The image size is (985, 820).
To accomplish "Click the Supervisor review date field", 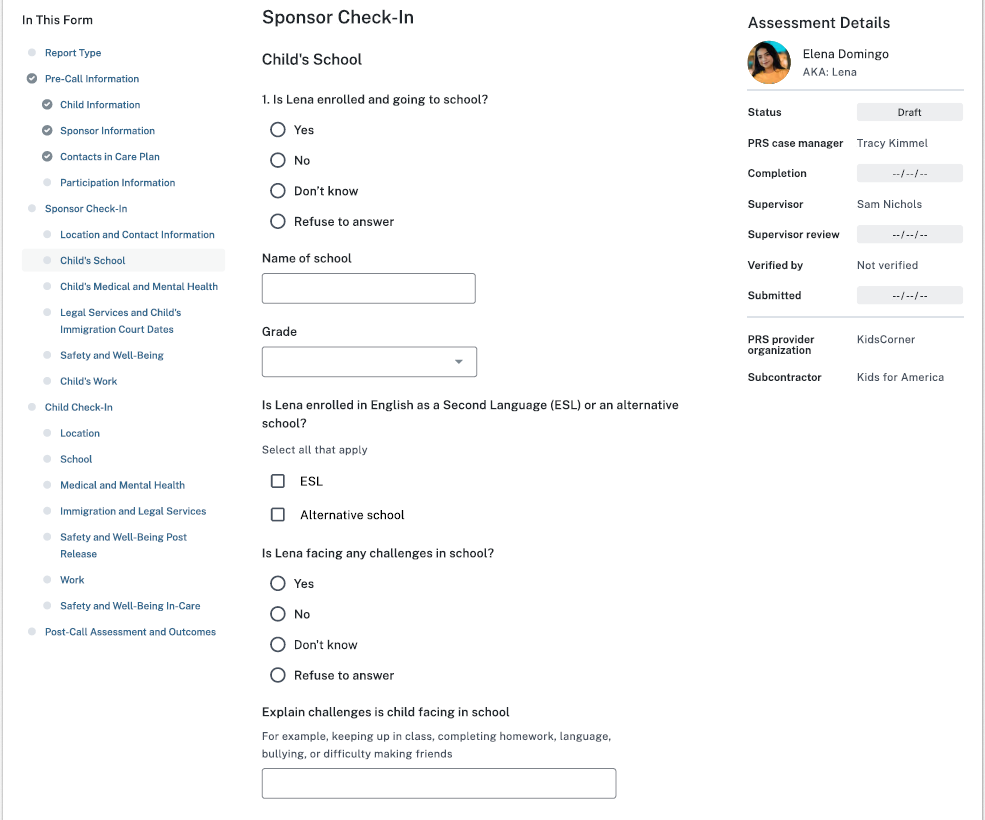I will tap(909, 235).
